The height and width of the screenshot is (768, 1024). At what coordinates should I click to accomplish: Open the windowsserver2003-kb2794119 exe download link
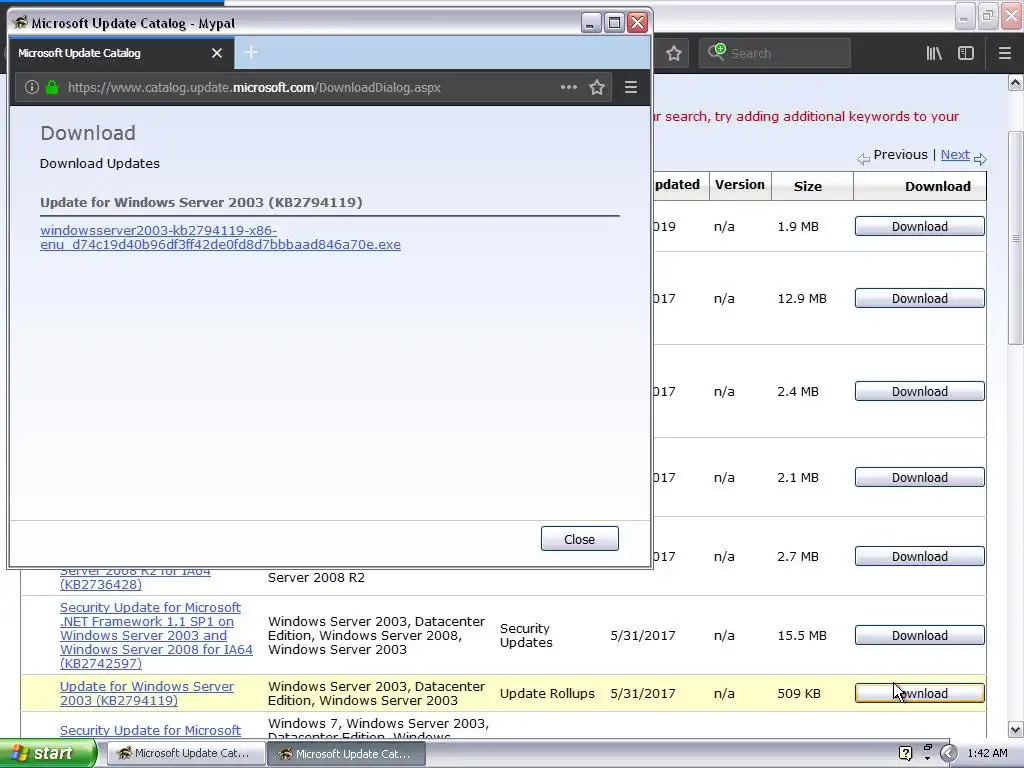[x=220, y=238]
